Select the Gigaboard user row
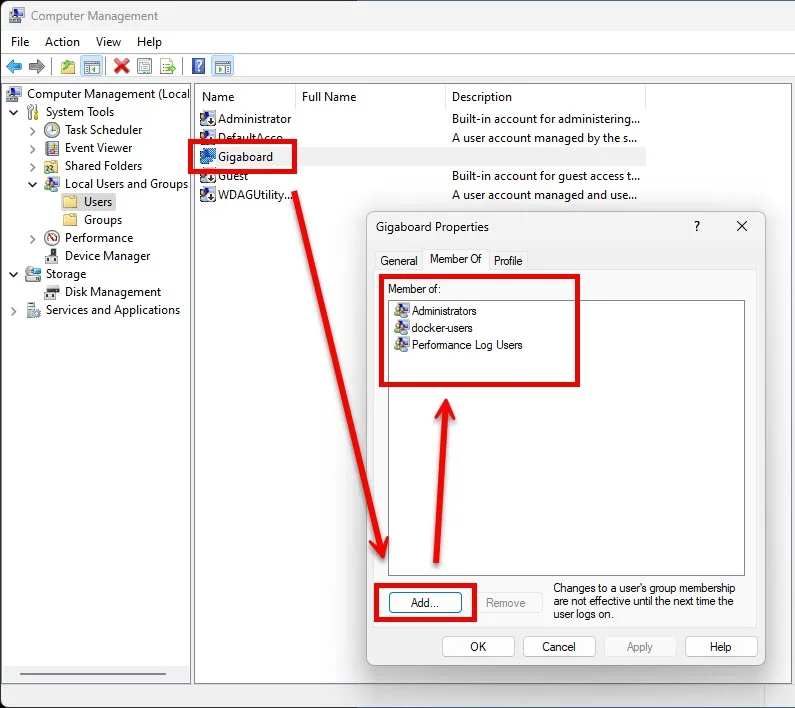795x708 pixels. tap(422, 157)
